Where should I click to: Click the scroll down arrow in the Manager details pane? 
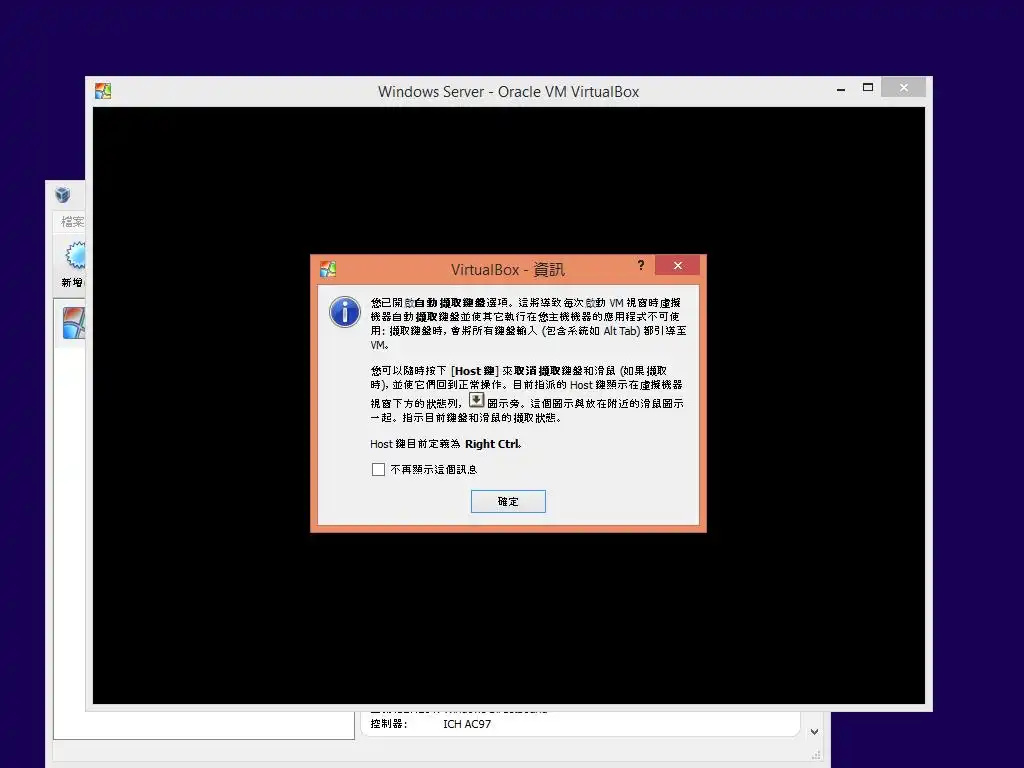814,732
